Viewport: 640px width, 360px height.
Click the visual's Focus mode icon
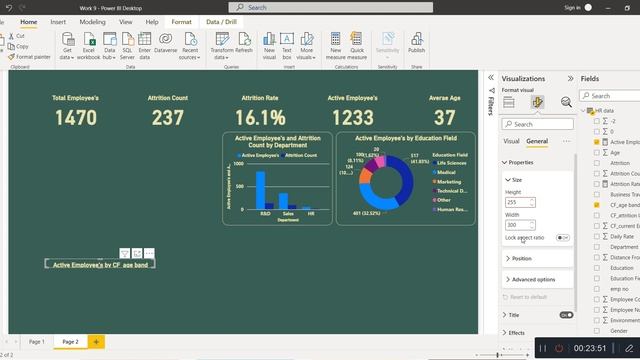137,253
